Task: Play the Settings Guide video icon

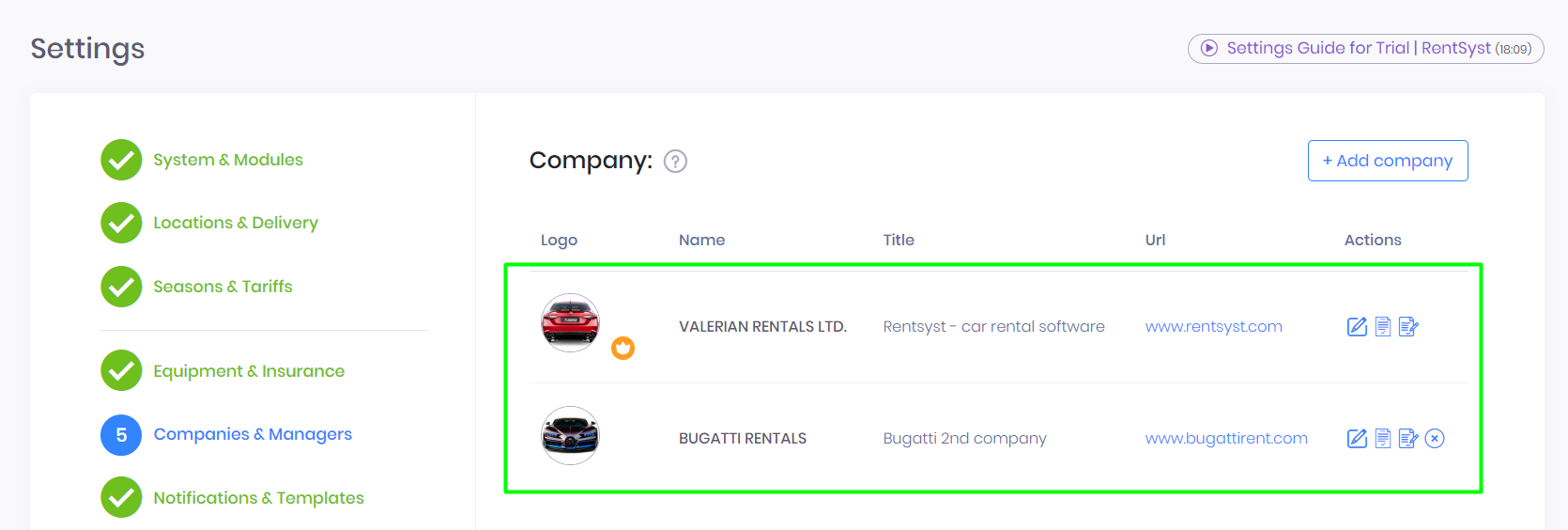Action: point(1209,48)
